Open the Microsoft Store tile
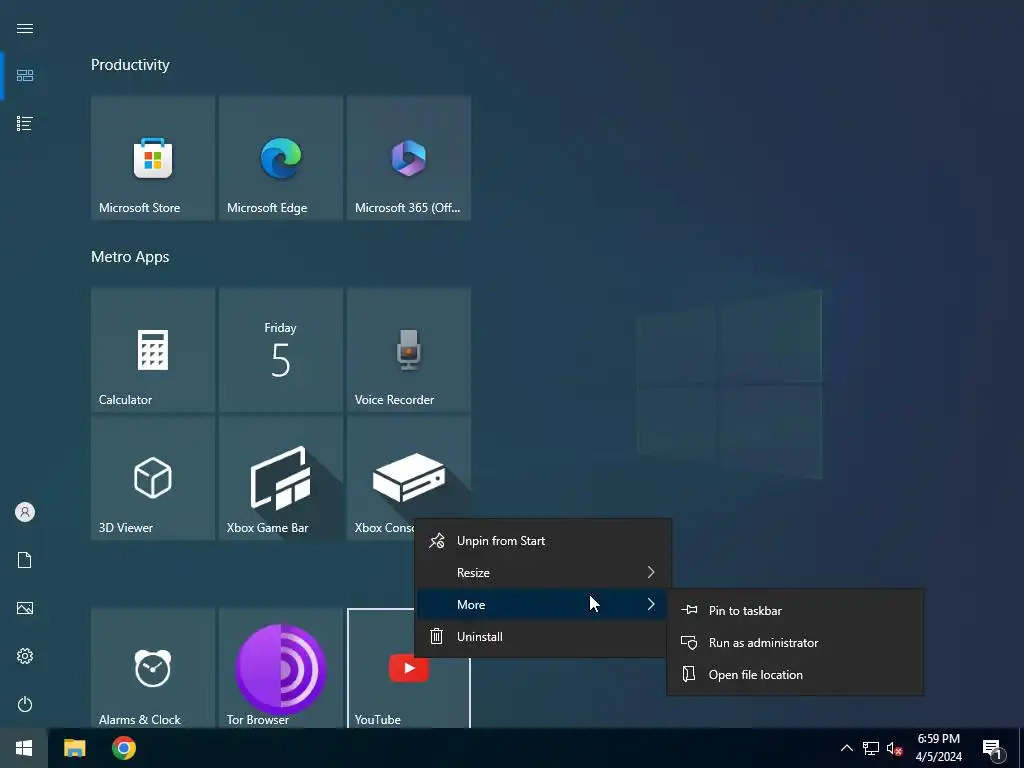The image size is (1024, 768). (x=153, y=158)
